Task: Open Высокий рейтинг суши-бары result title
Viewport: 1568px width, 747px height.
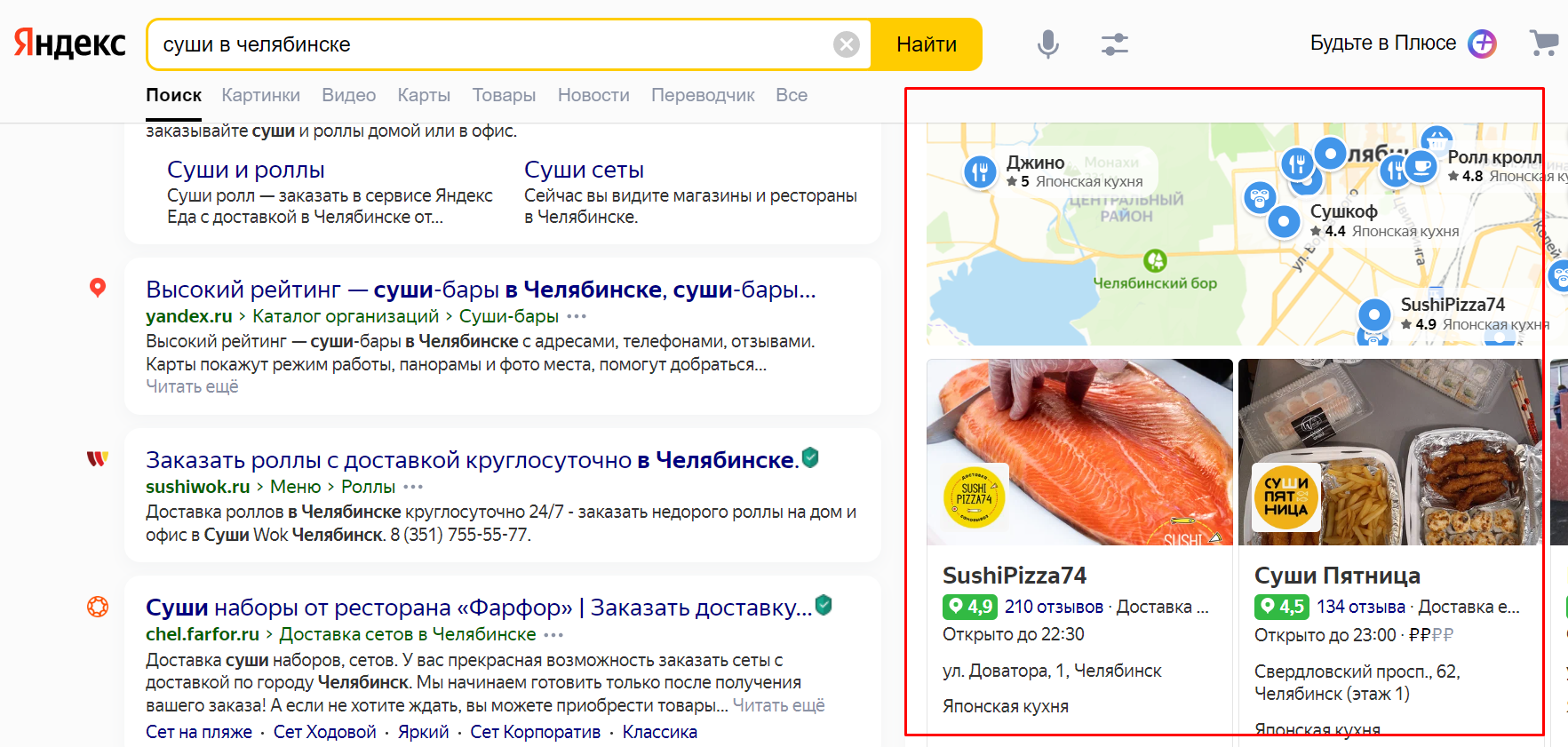Action: coord(481,290)
